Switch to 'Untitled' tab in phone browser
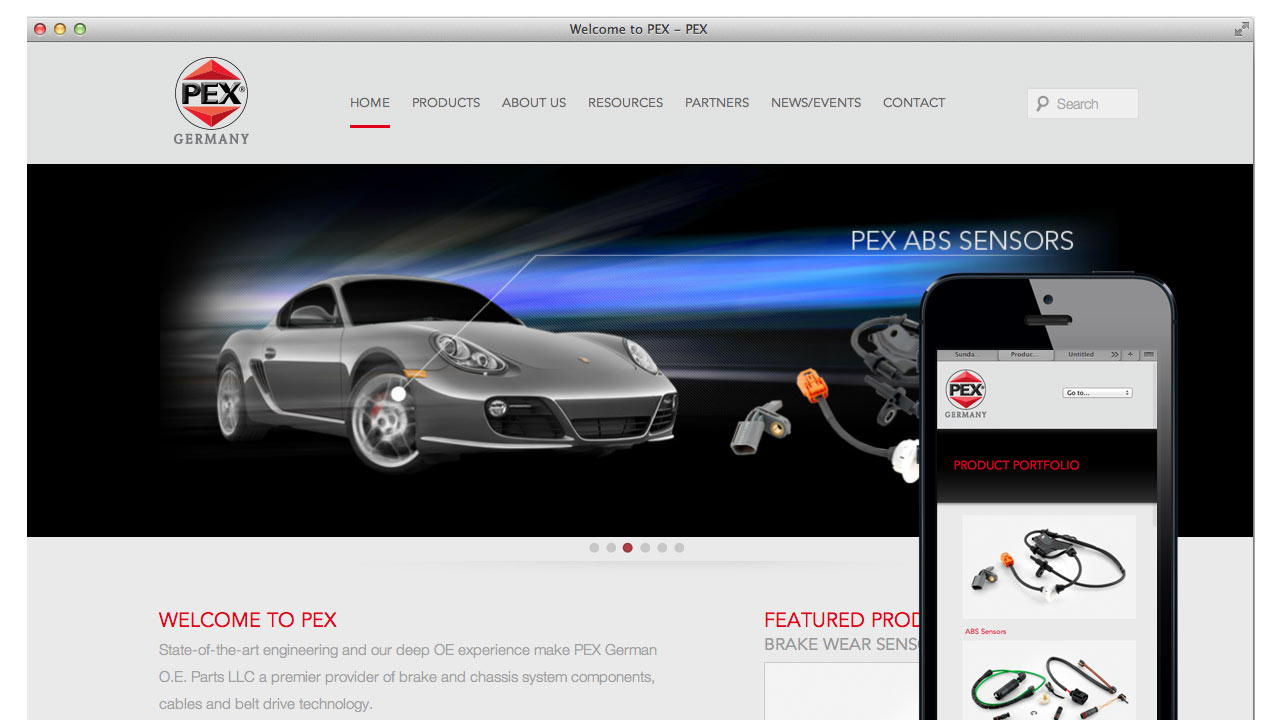This screenshot has height=720, width=1280. (x=1081, y=355)
